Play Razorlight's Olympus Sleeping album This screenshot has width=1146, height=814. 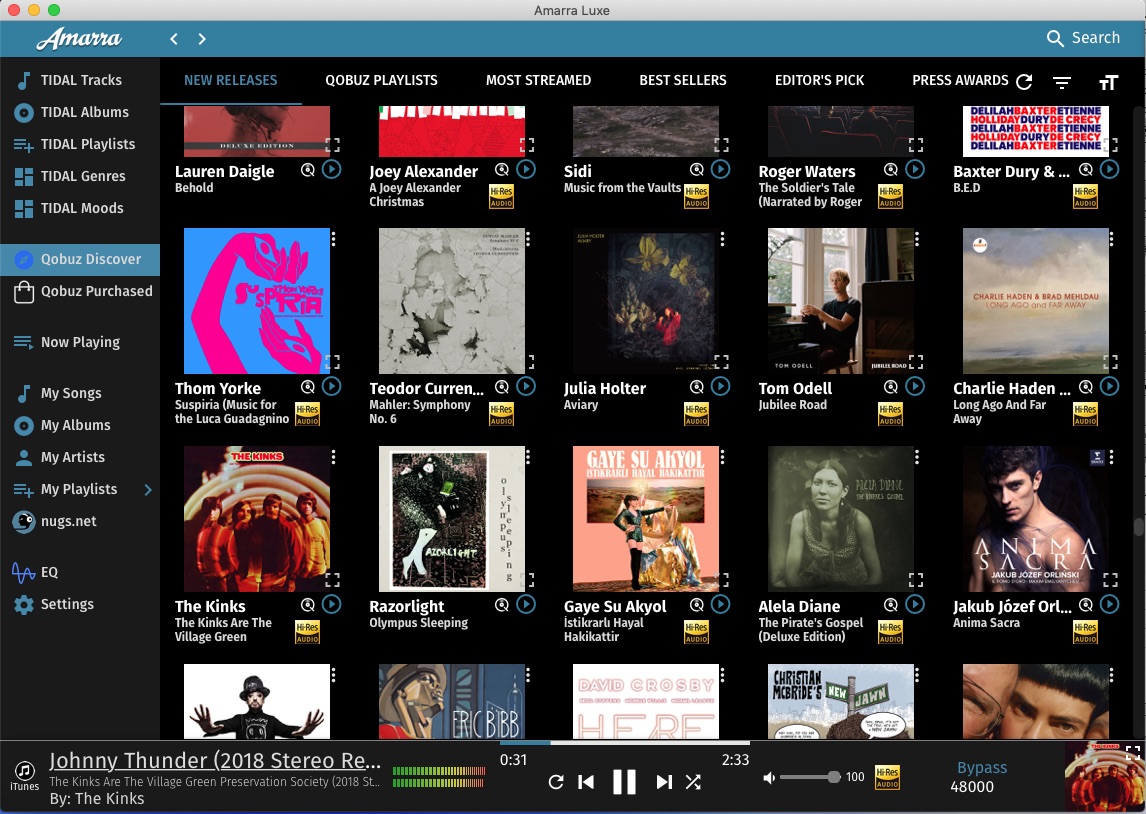[x=526, y=604]
